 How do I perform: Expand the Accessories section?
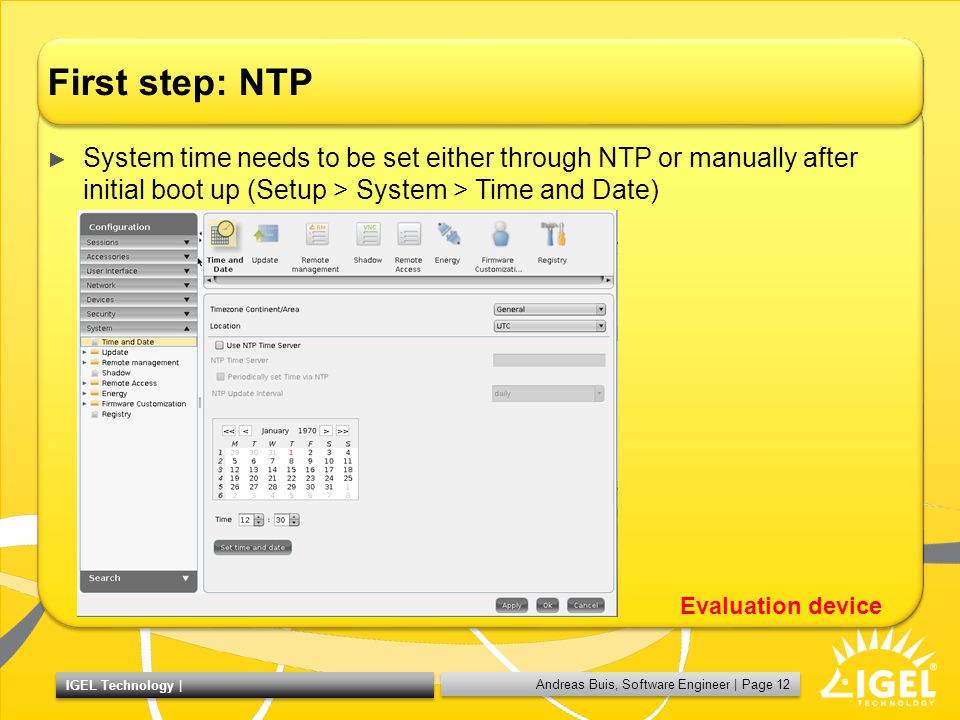coord(138,257)
